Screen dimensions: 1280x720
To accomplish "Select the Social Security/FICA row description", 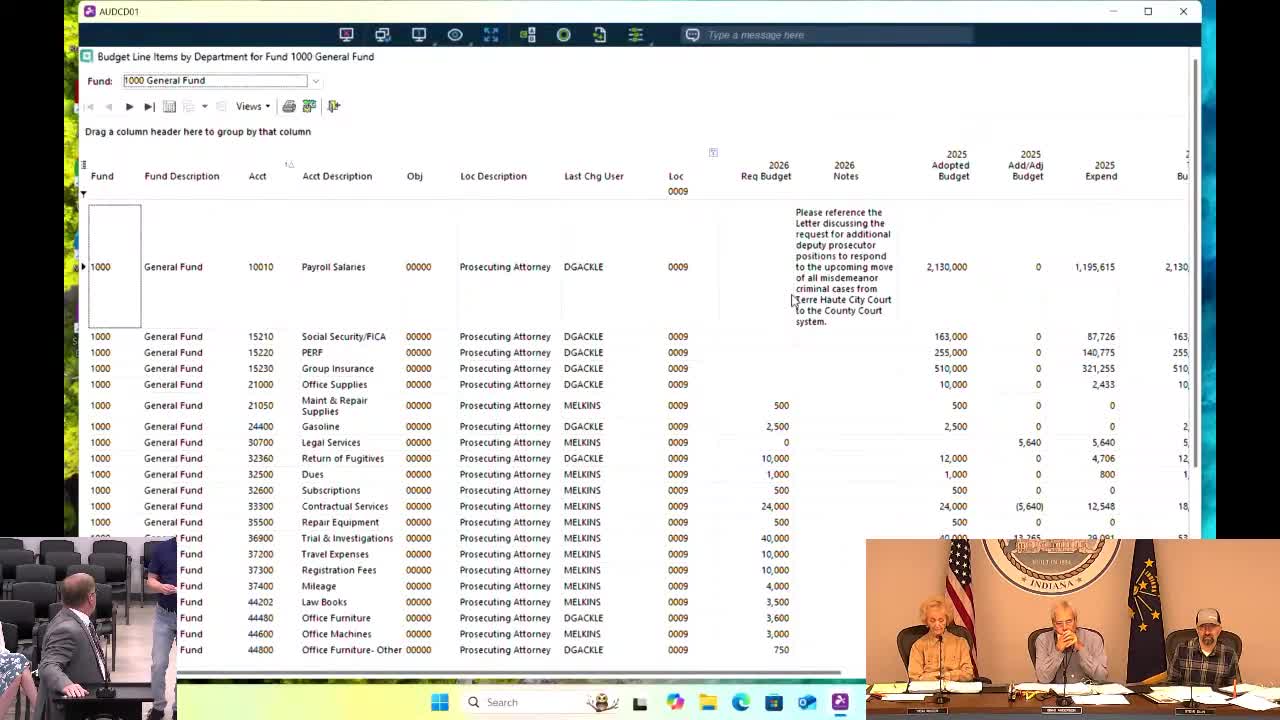I will [343, 337].
